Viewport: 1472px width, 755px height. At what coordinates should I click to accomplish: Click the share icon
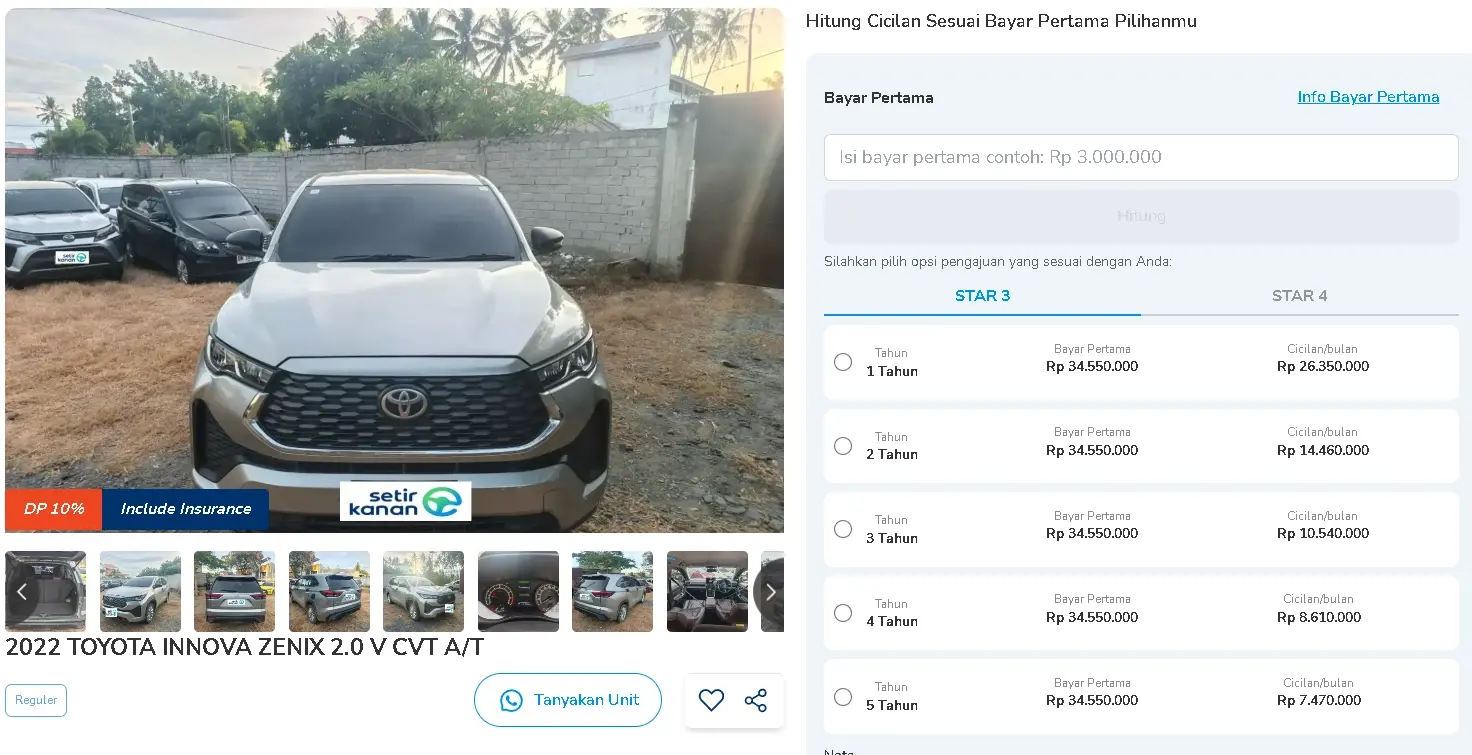(756, 700)
